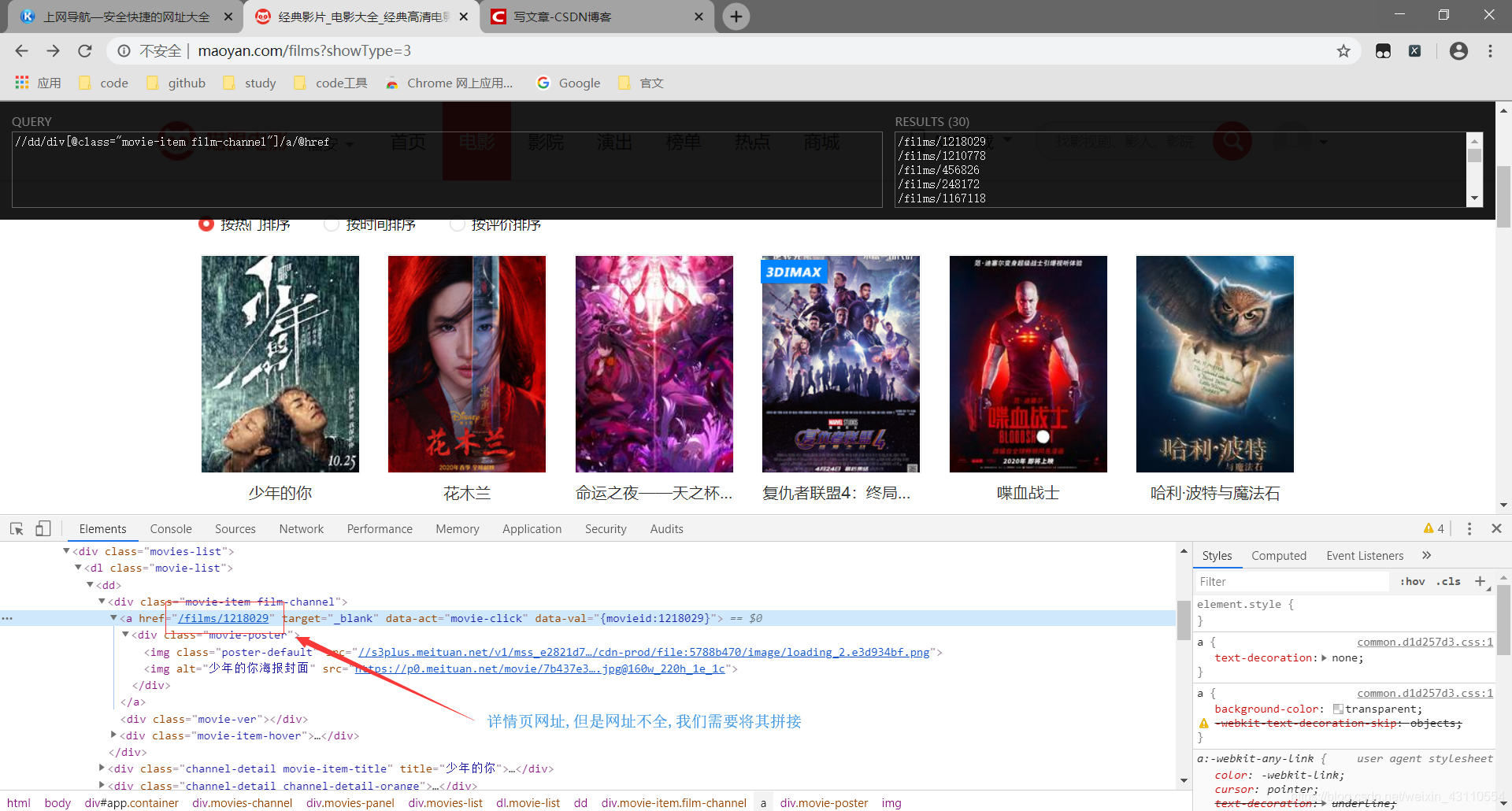Collapse the dl.movie-list node

click(79, 568)
